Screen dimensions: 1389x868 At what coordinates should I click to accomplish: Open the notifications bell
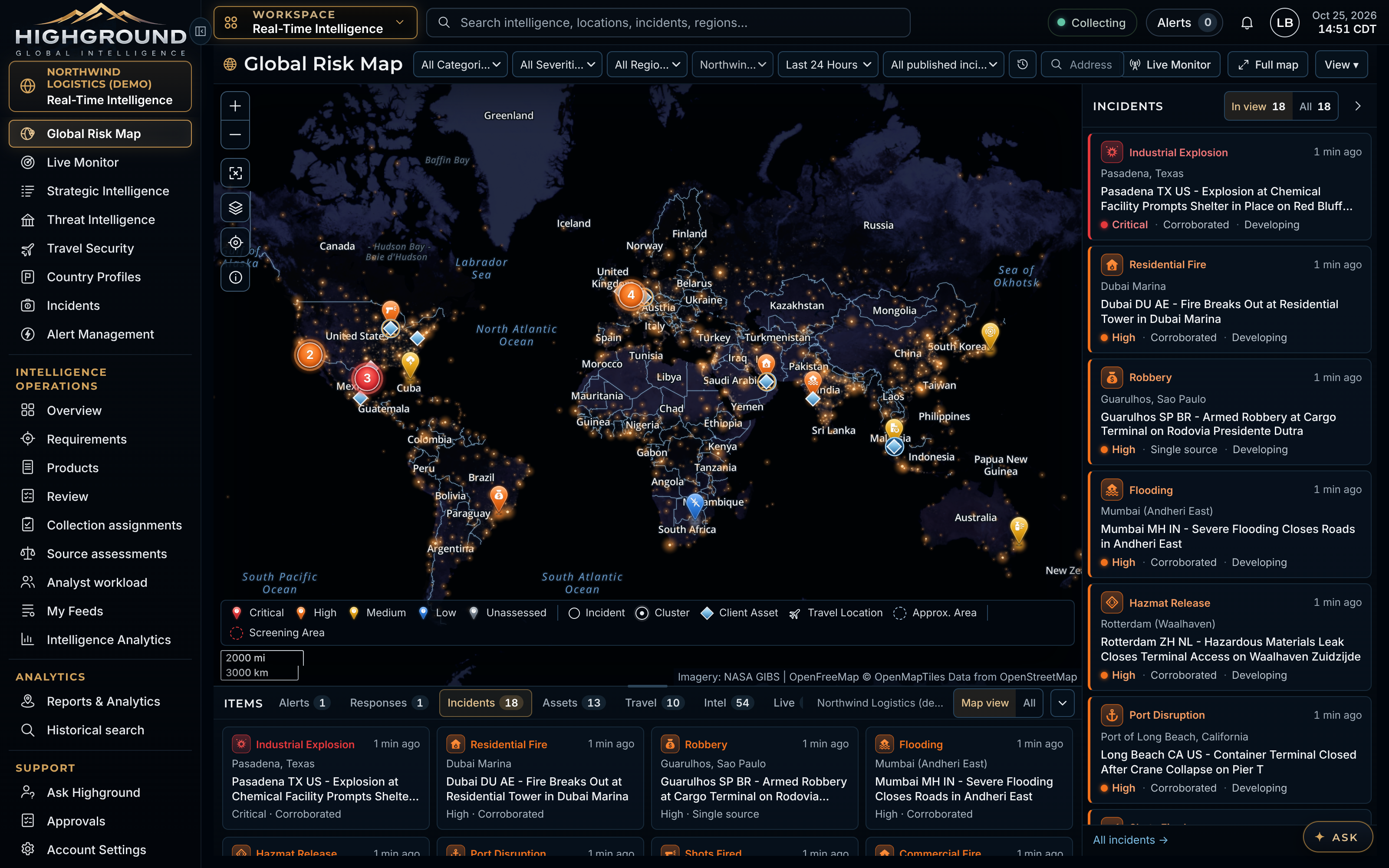(1247, 23)
